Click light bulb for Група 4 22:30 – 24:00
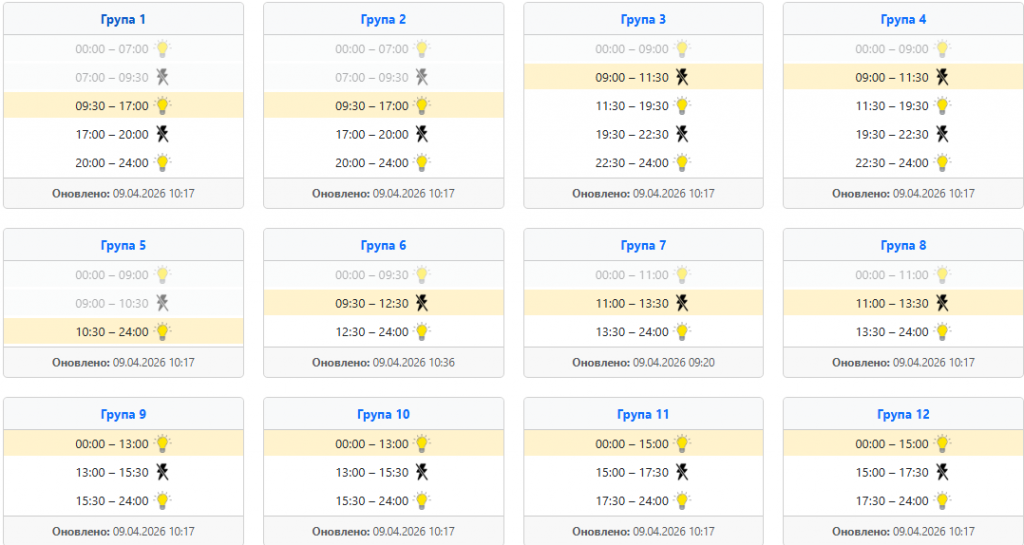The height and width of the screenshot is (545, 1024). [x=942, y=162]
